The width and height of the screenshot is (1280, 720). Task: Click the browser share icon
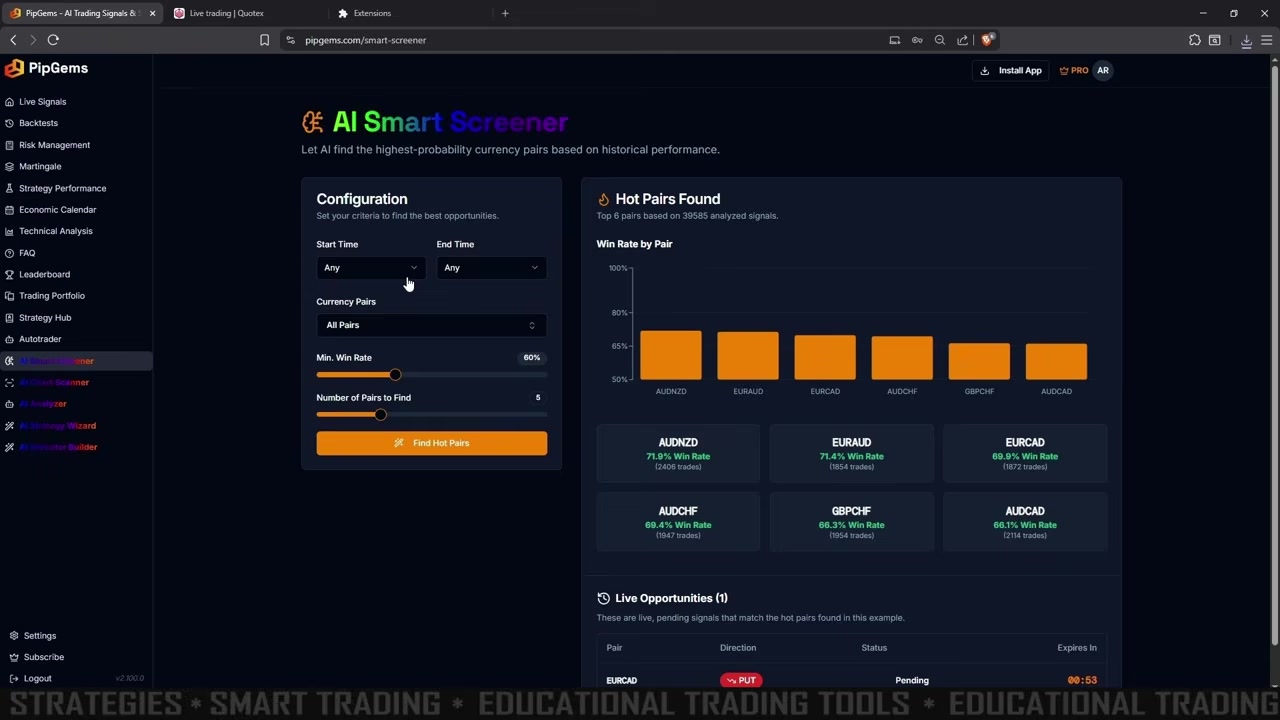[x=962, y=40]
